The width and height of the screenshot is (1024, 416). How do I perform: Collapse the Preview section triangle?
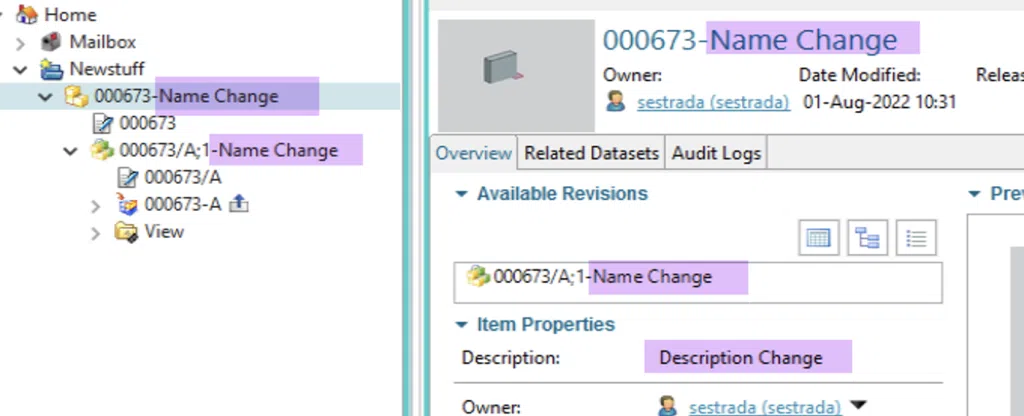[x=974, y=194]
